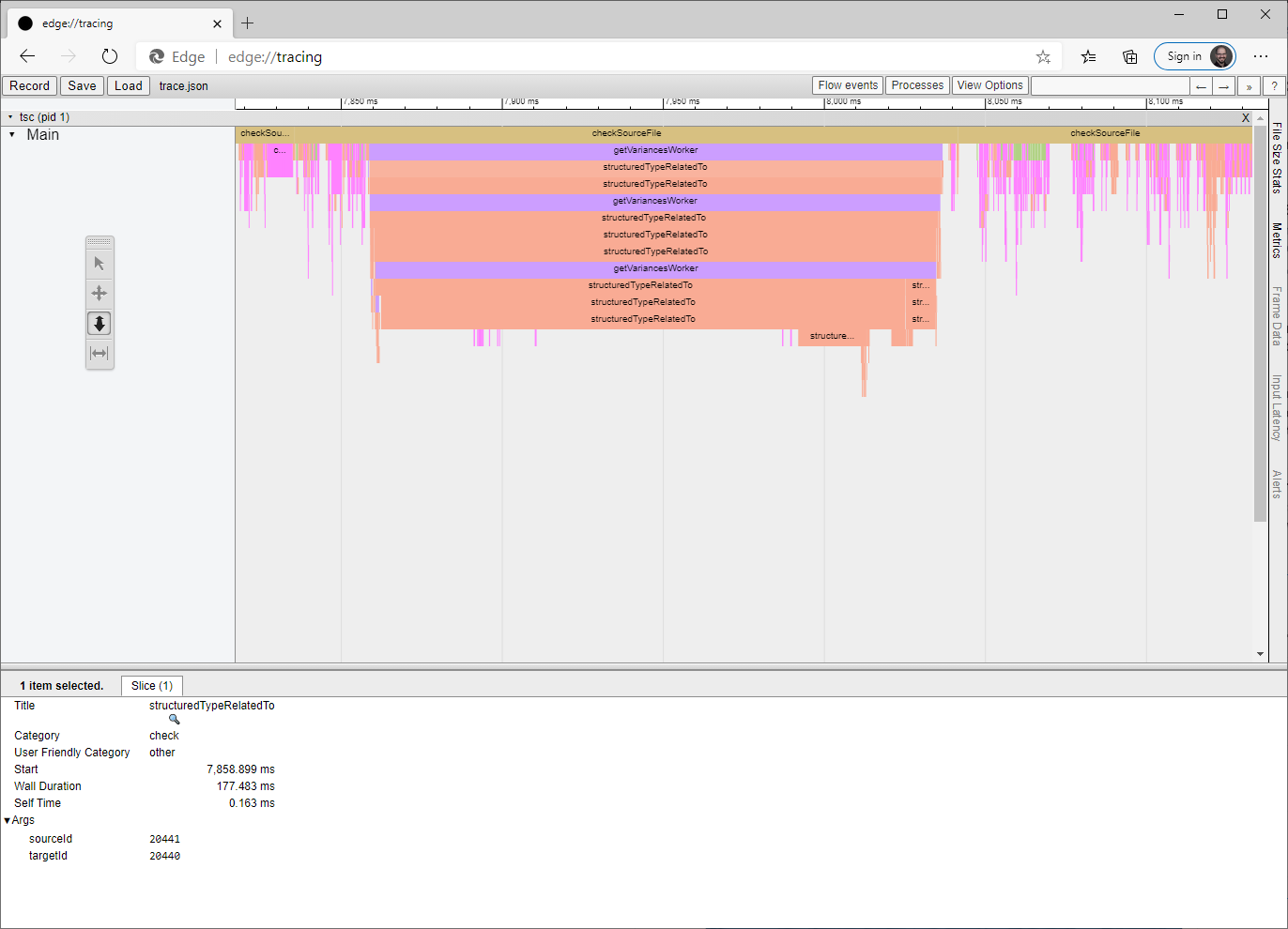Toggle Flow events
The image size is (1288, 929).
coord(848,85)
